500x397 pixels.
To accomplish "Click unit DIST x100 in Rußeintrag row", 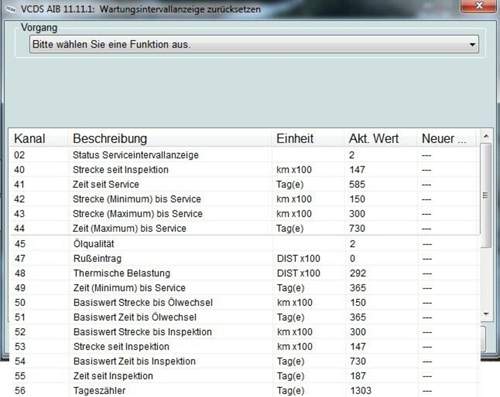I will tap(298, 258).
